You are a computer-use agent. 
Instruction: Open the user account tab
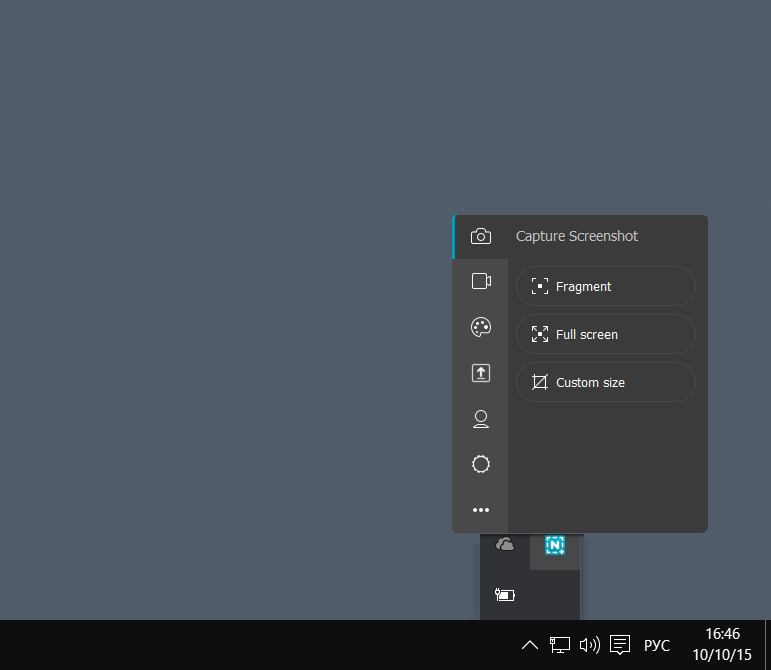point(481,419)
